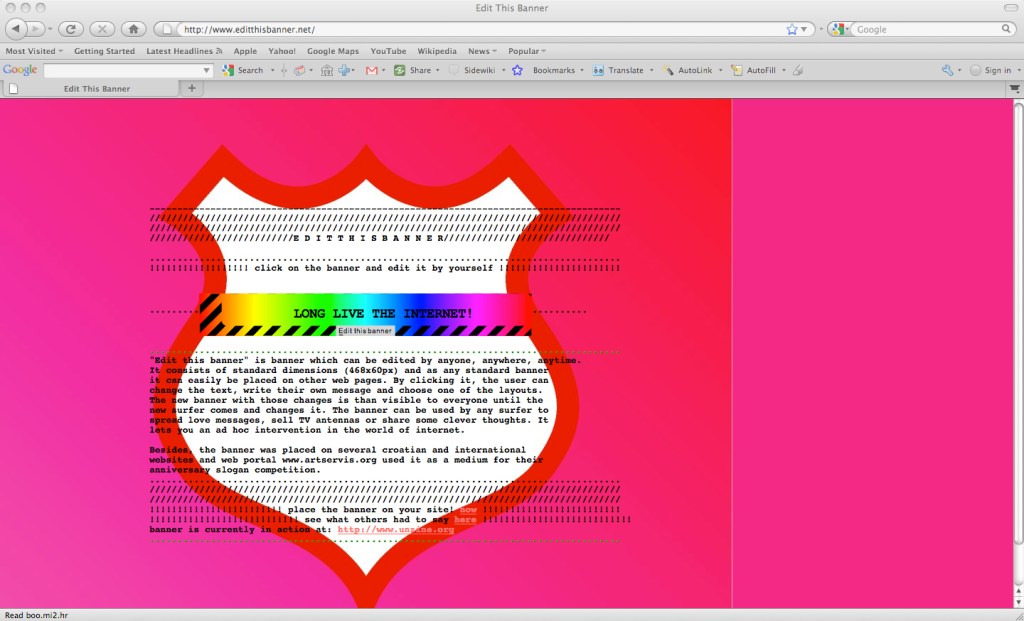Switch to the Edit This Banner tab
Screen dimensions: 1024x621
96,88
